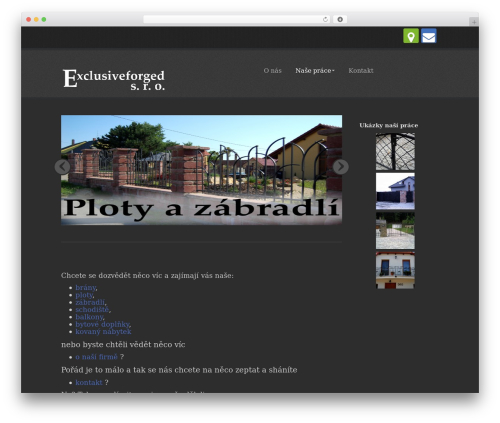Open the Kontakt menu item
500x423 pixels.
[361, 71]
